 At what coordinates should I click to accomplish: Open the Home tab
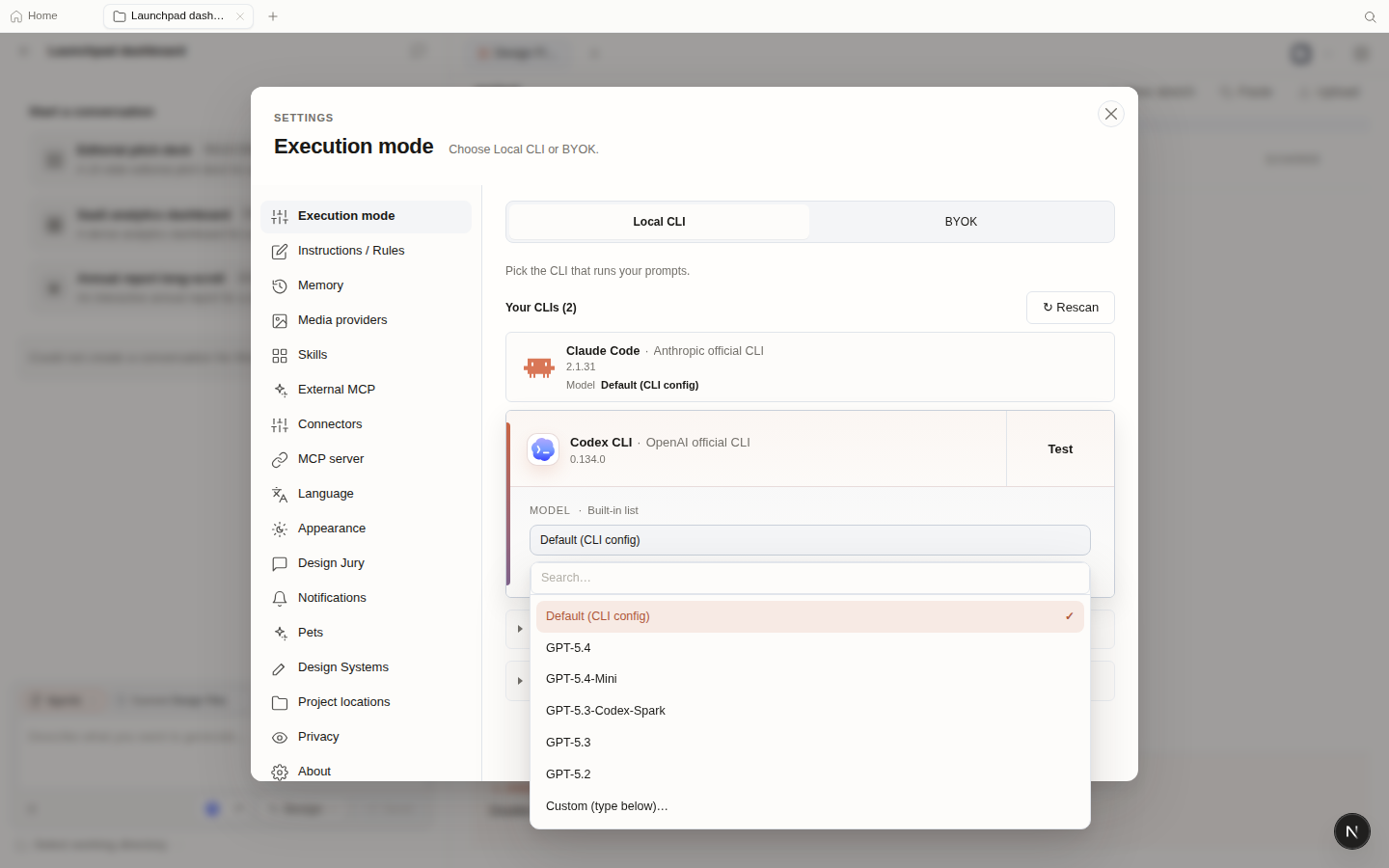point(34,16)
